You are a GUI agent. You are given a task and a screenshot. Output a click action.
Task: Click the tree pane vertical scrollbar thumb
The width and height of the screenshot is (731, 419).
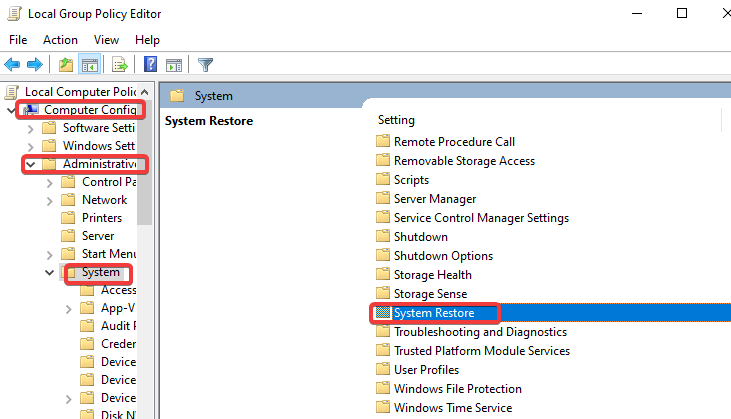point(145,163)
